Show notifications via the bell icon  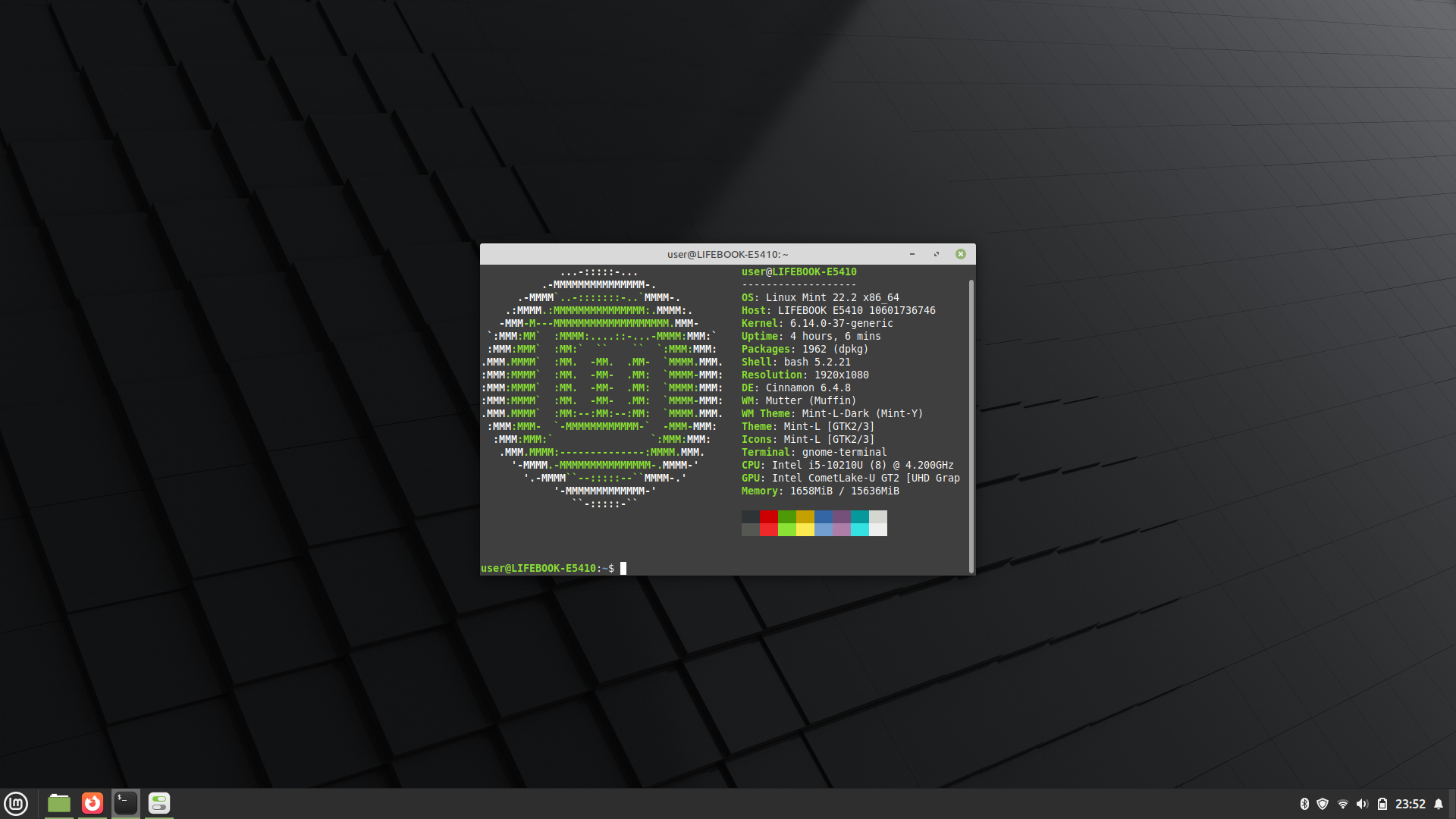click(1439, 804)
